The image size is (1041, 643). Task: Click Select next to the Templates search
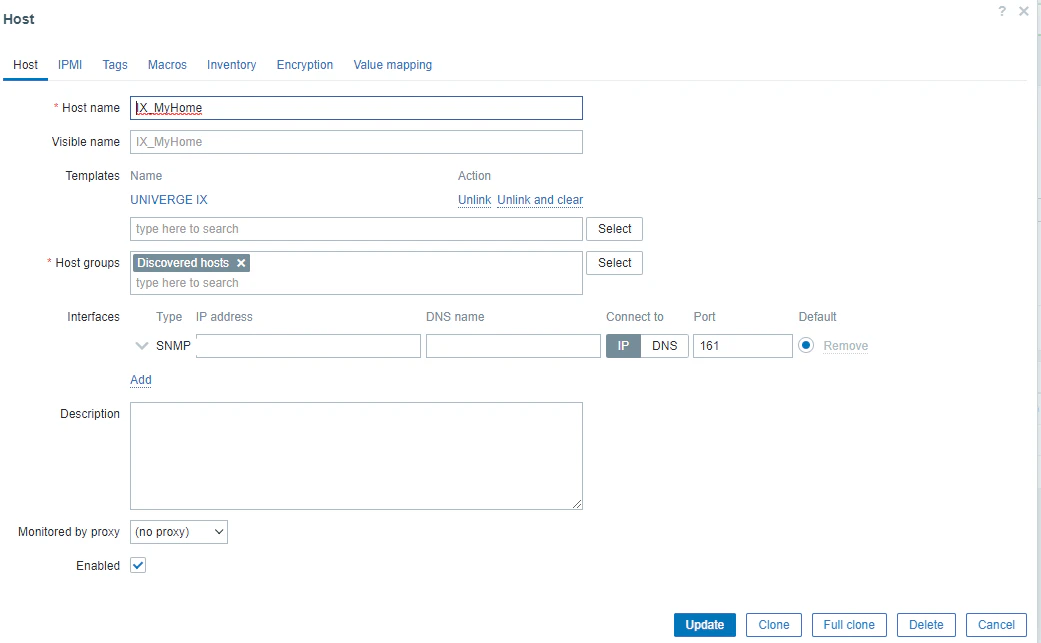point(614,229)
